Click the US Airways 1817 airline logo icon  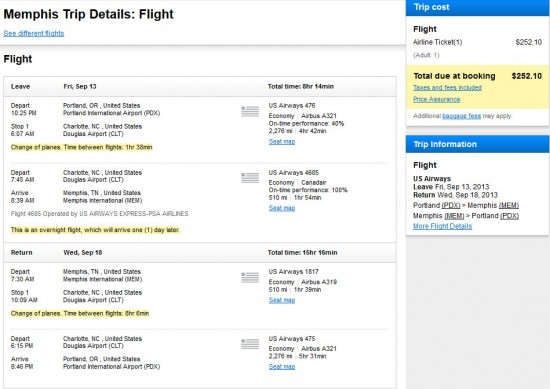pyautogui.click(x=250, y=277)
